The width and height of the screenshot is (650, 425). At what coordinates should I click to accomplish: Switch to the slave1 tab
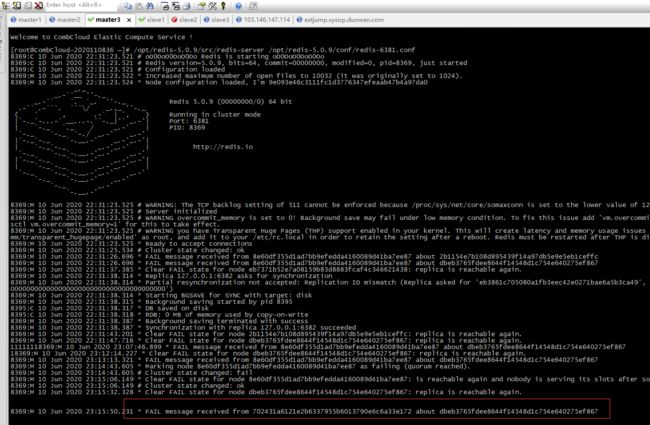(152, 19)
